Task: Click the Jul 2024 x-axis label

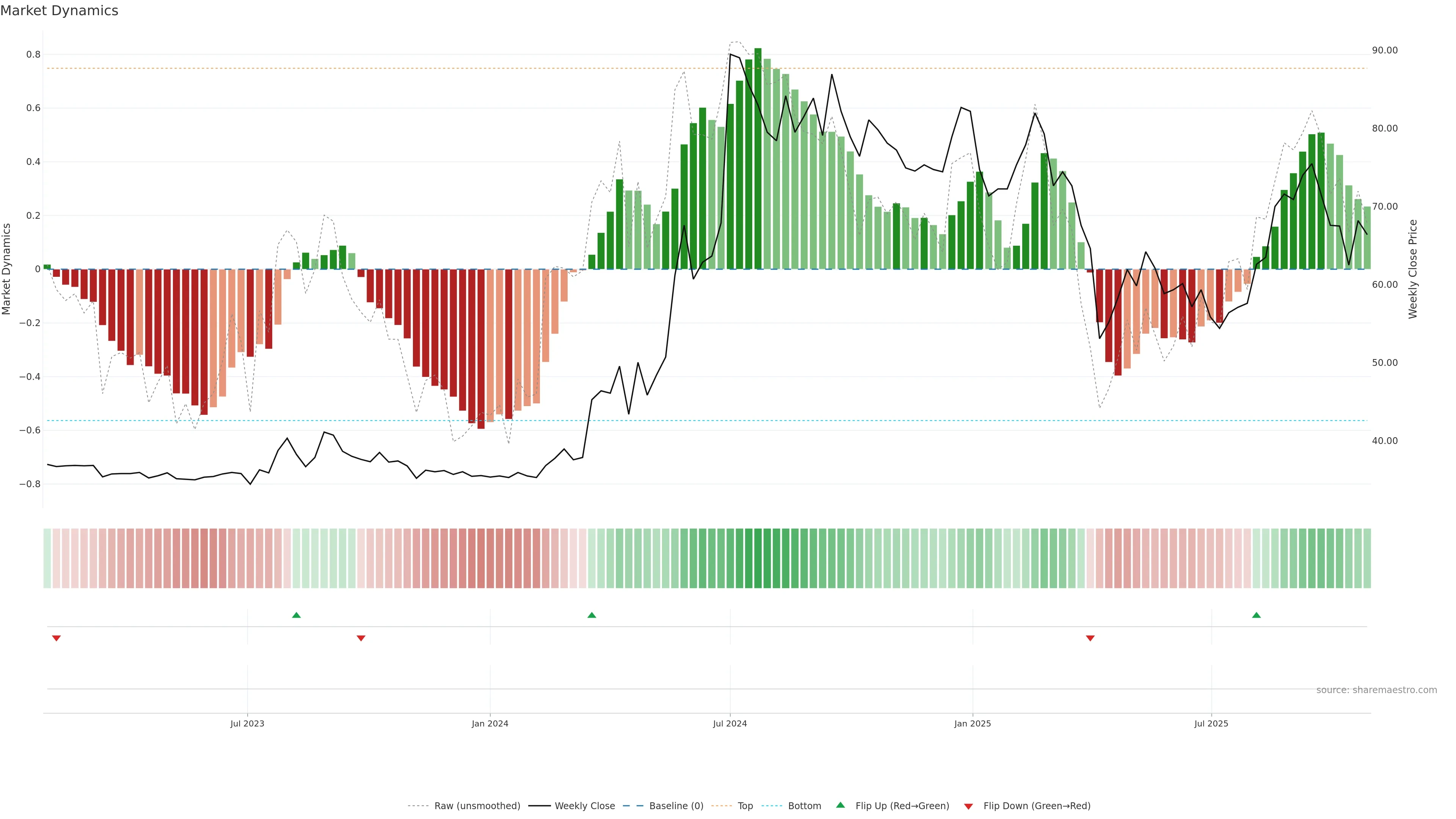Action: point(730,723)
